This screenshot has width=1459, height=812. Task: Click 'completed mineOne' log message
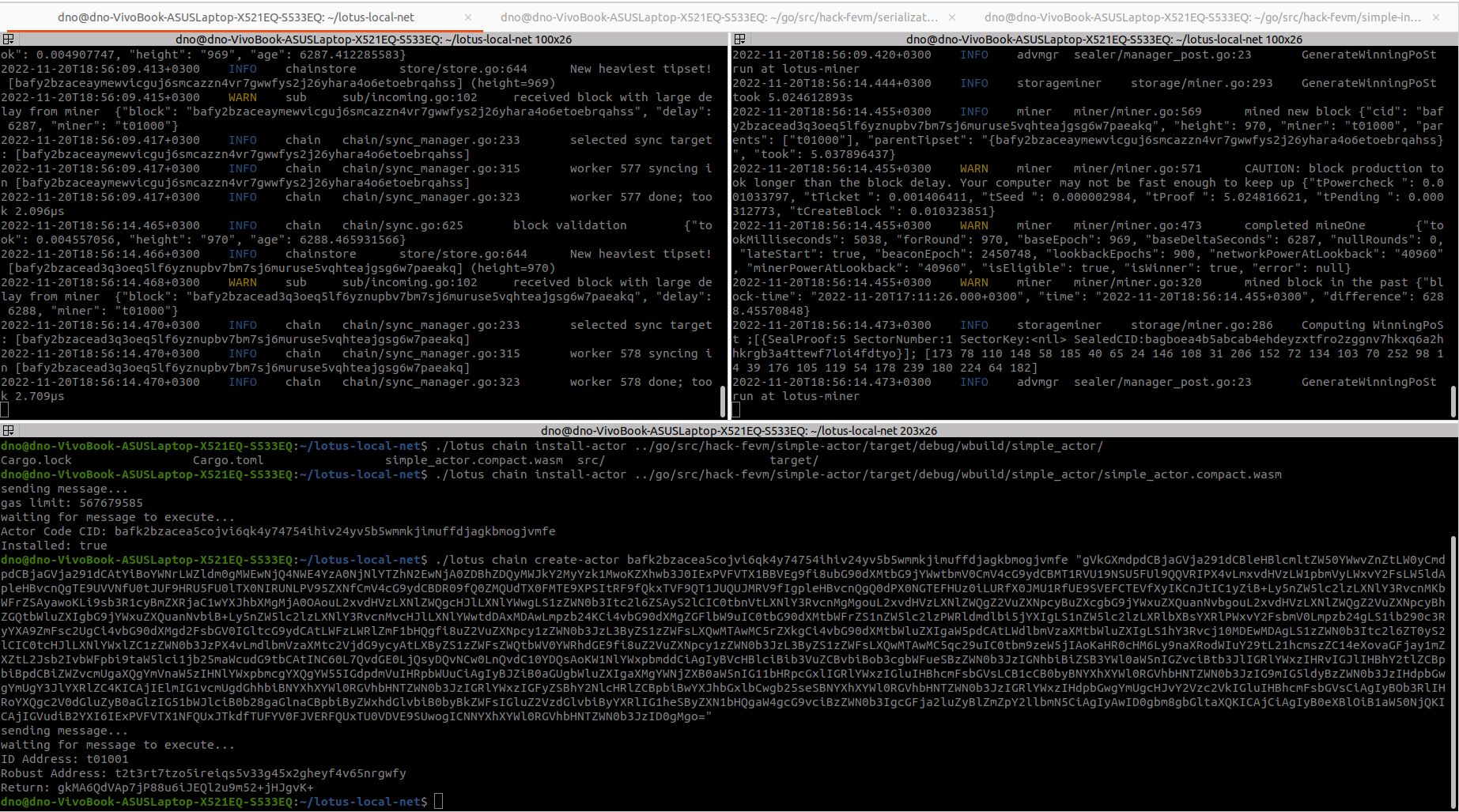pyautogui.click(x=1305, y=225)
